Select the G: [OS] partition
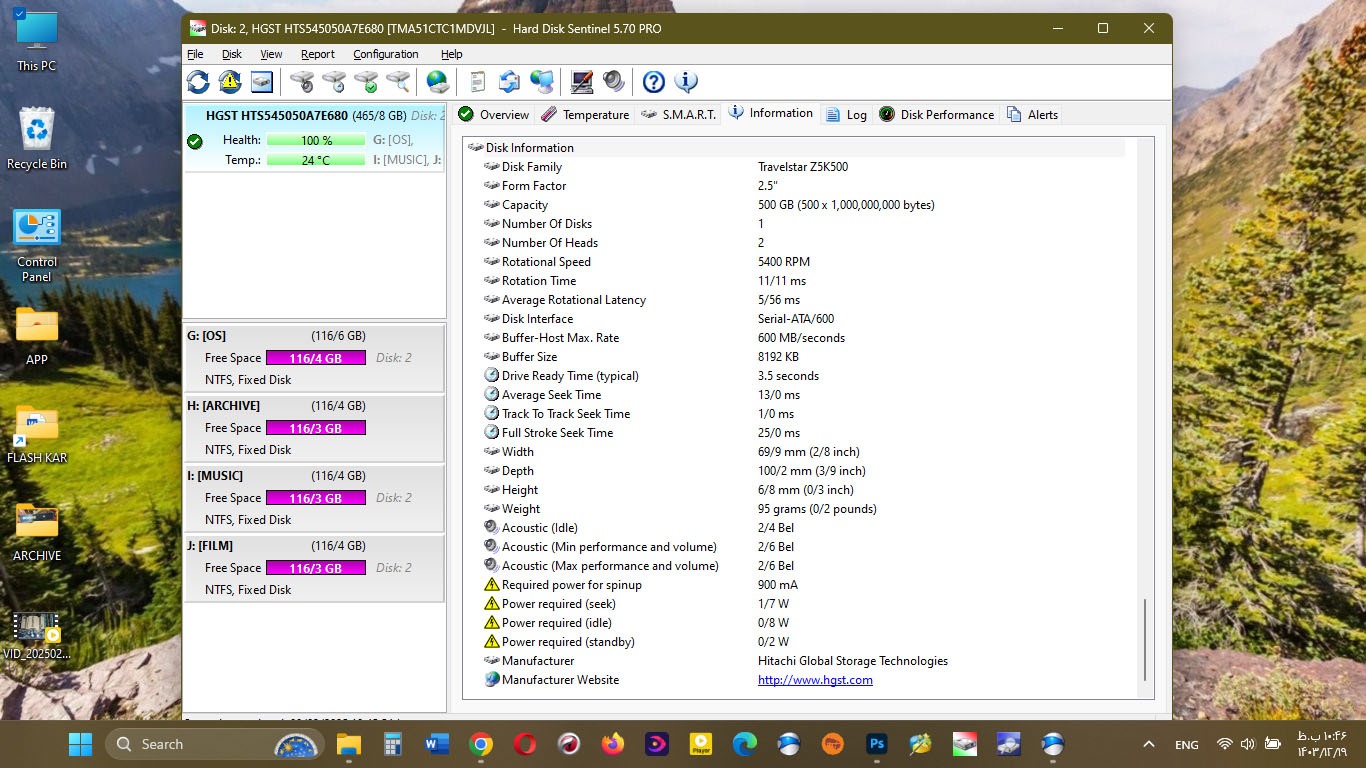This screenshot has height=768, width=1366. coord(314,358)
